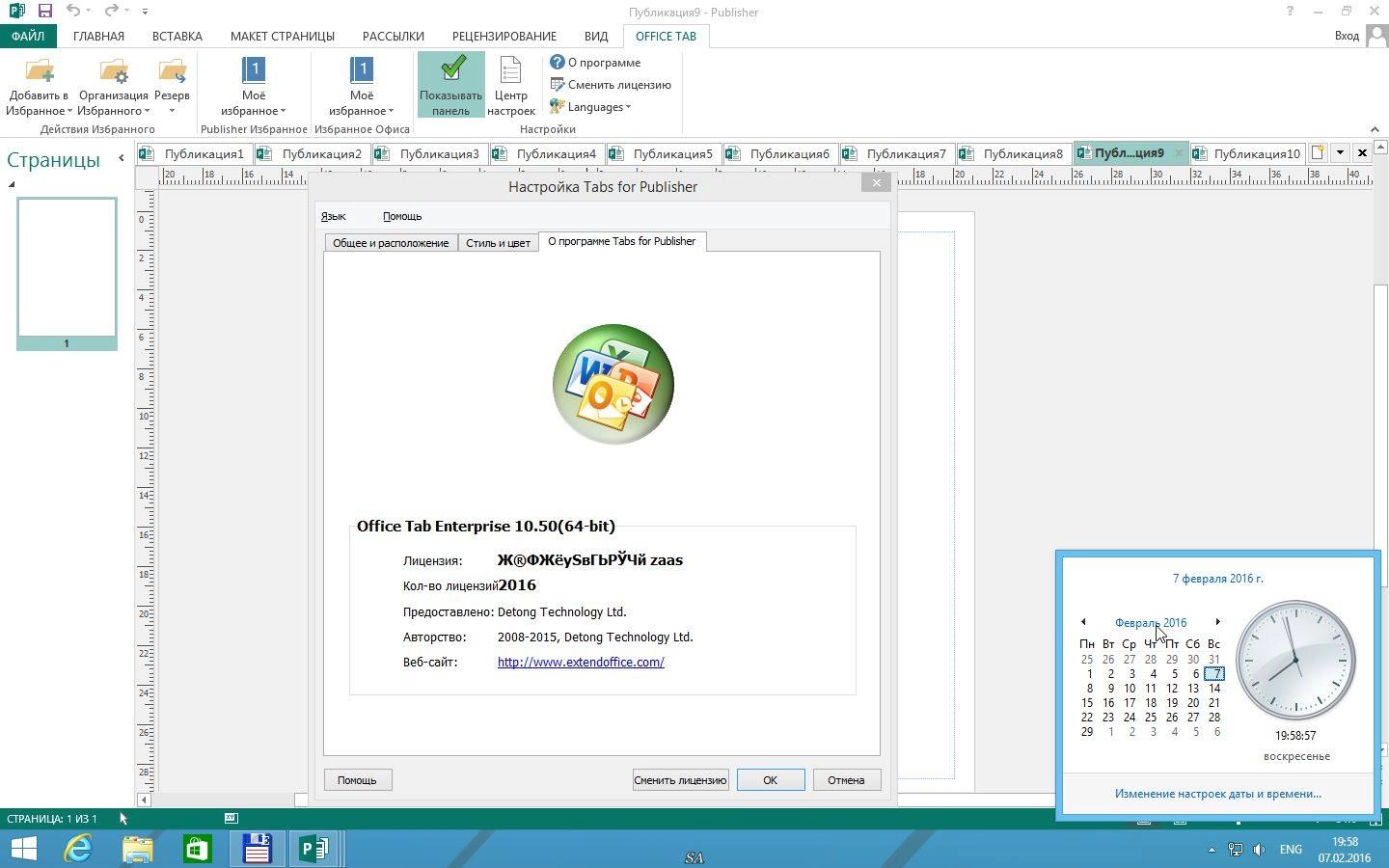Open File Explorer from the taskbar
This screenshot has height=868, width=1389.
tap(138, 849)
